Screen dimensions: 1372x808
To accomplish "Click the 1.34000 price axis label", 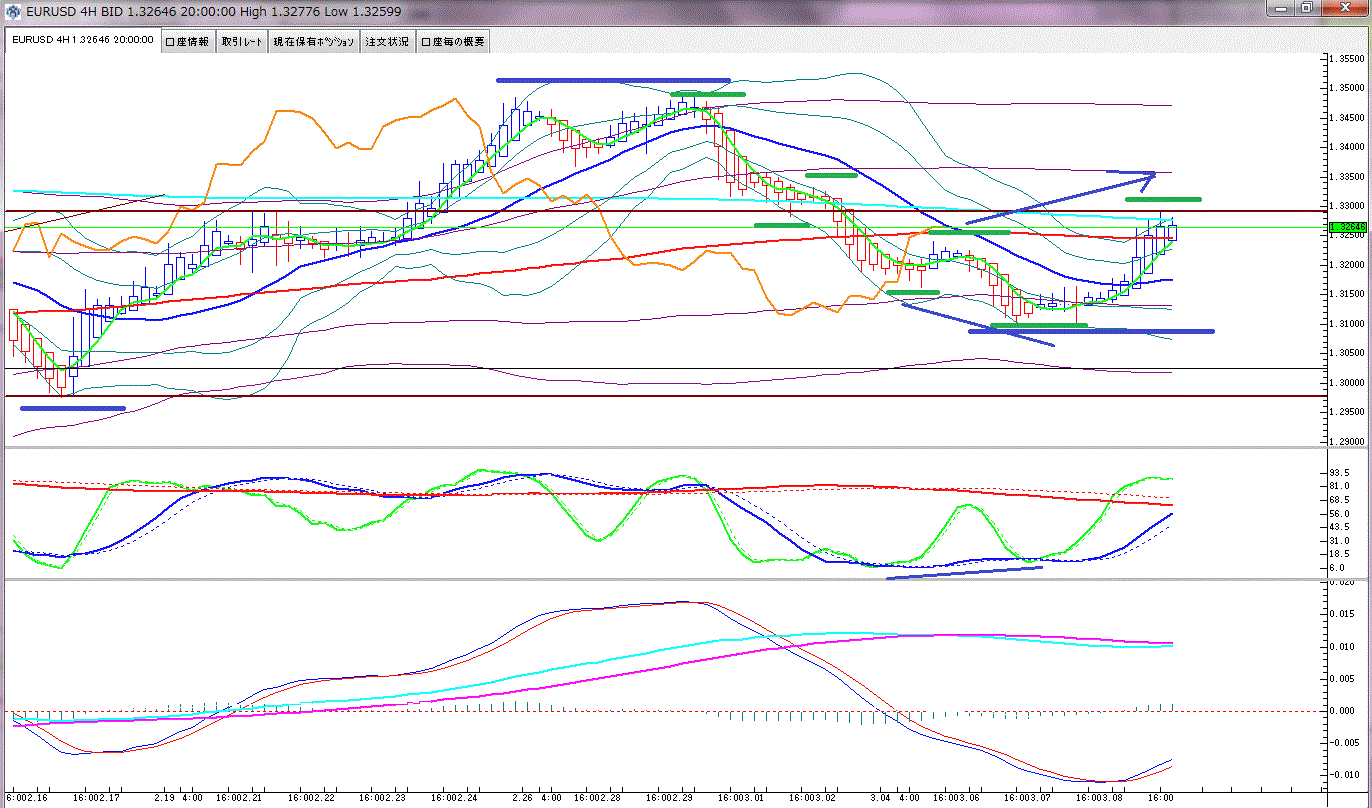I will coord(1346,147).
